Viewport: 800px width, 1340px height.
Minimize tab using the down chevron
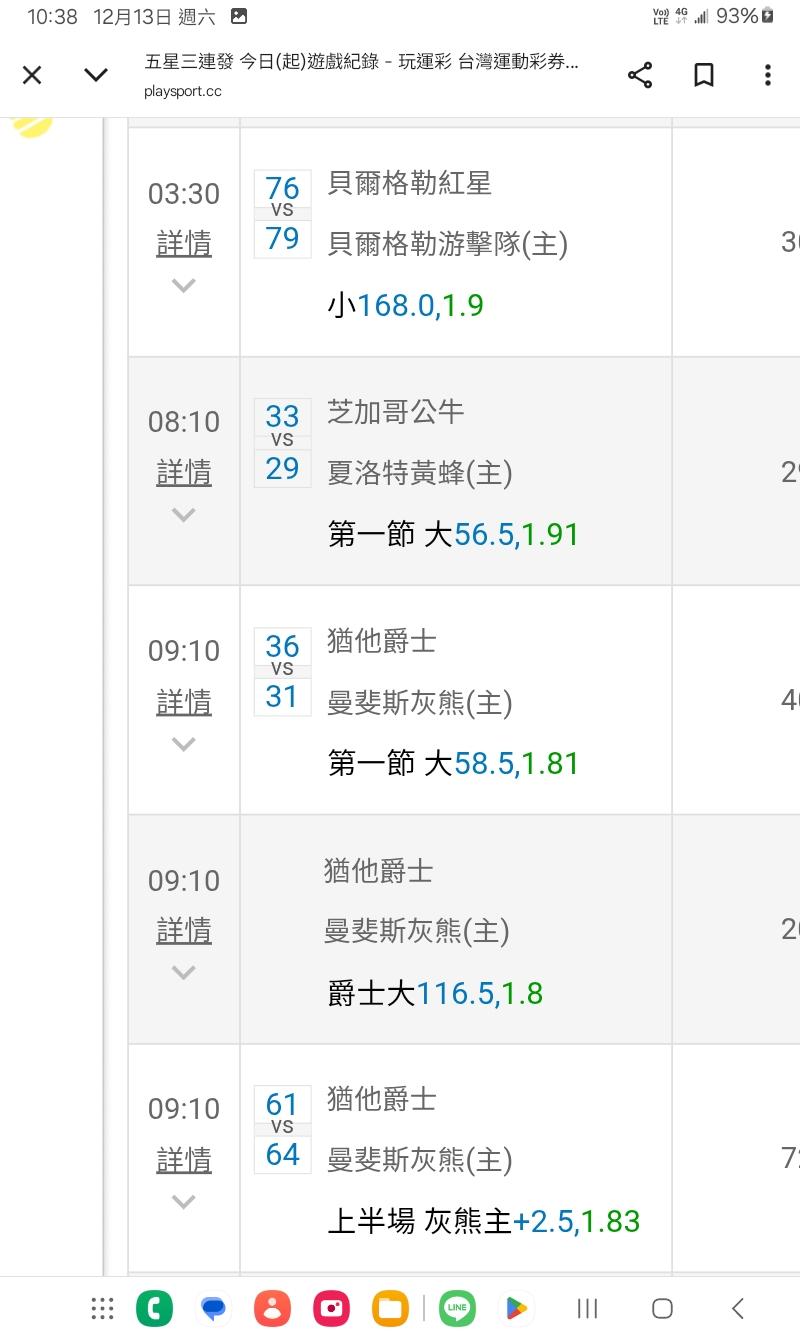click(96, 75)
